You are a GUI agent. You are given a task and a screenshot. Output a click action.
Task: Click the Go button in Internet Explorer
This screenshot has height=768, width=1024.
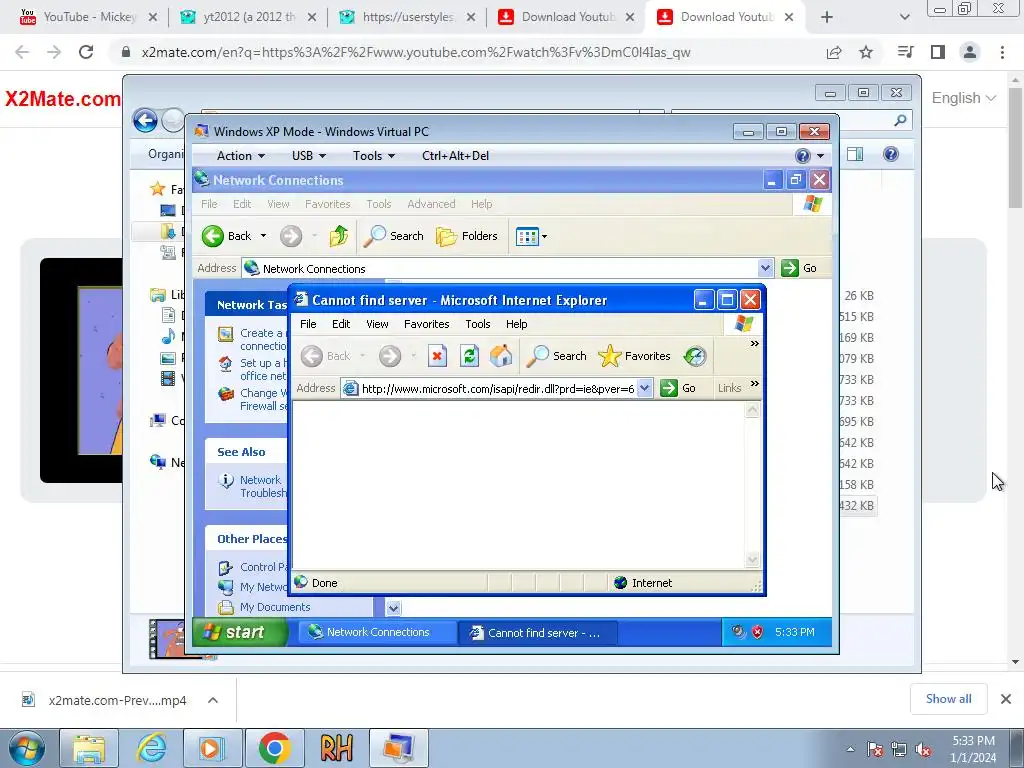pyautogui.click(x=678, y=388)
